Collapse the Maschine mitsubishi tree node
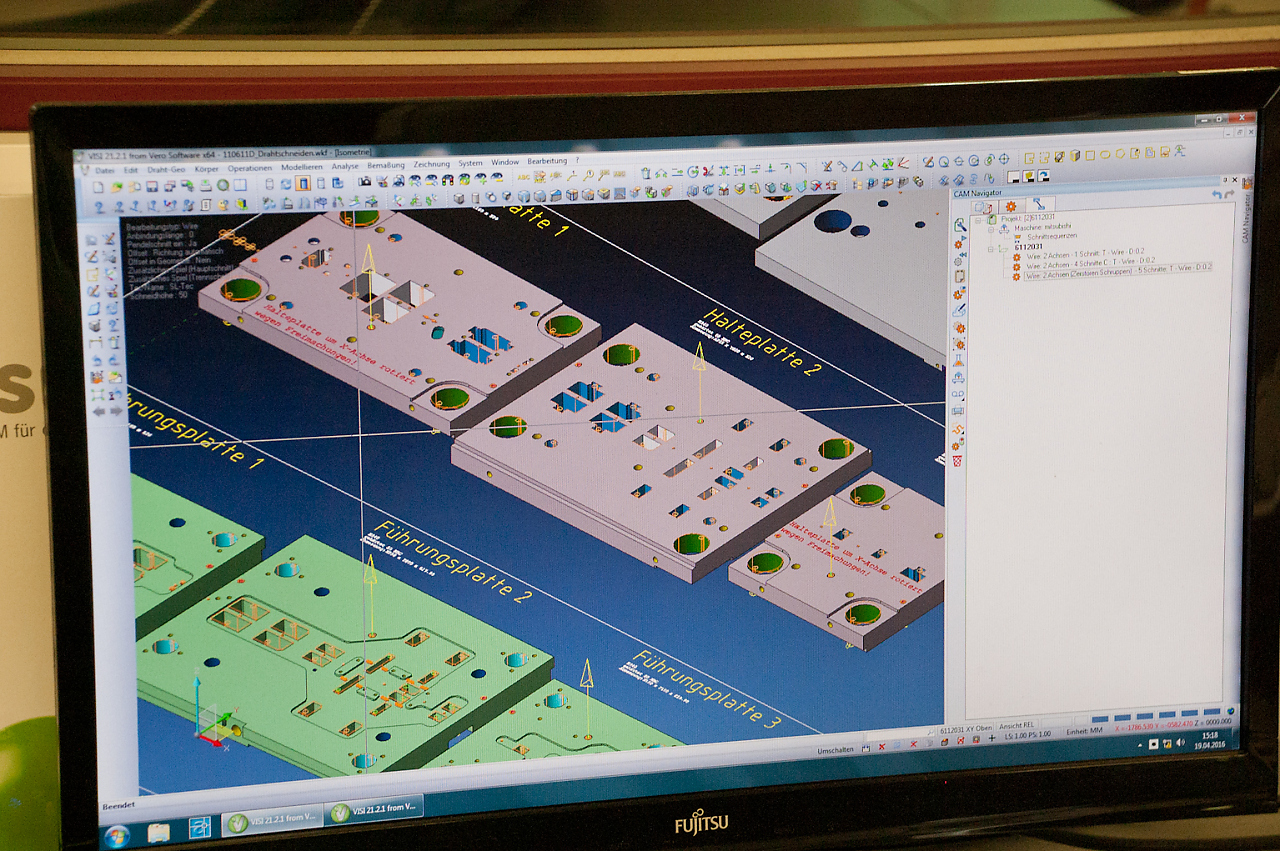The image size is (1280, 851). (x=991, y=229)
